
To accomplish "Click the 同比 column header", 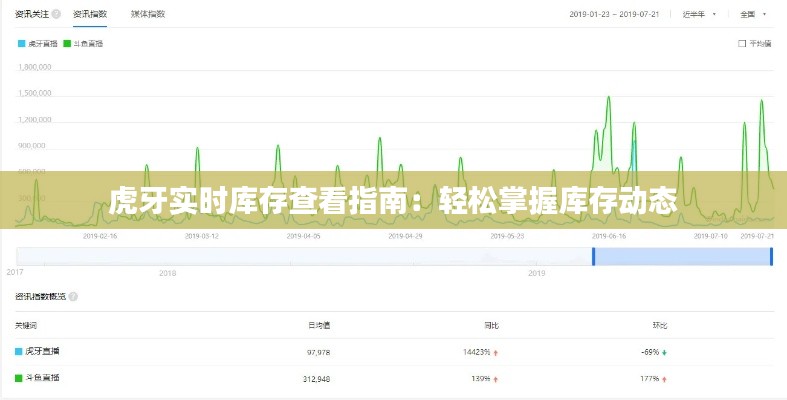I will [x=491, y=325].
